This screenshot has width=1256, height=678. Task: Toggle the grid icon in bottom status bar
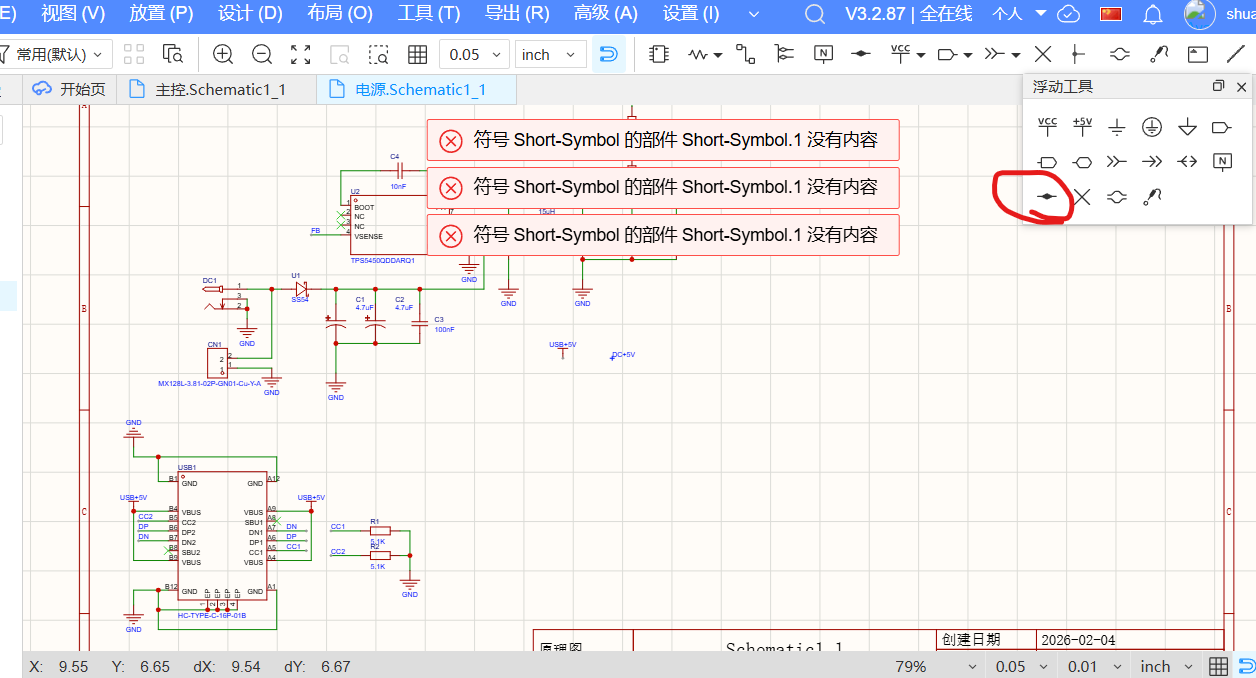pos(1218,666)
